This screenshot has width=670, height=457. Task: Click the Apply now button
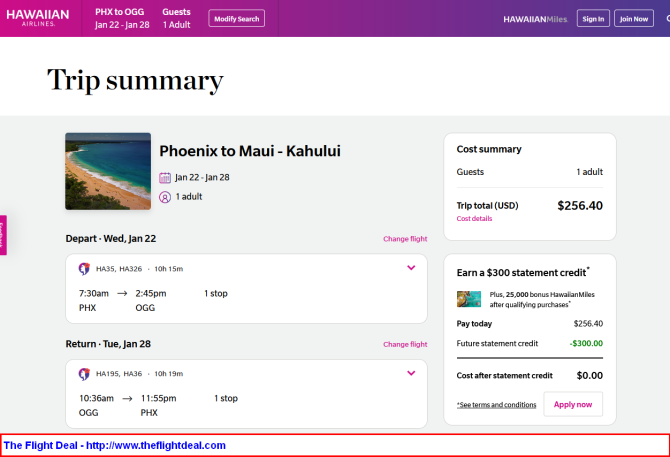573,404
